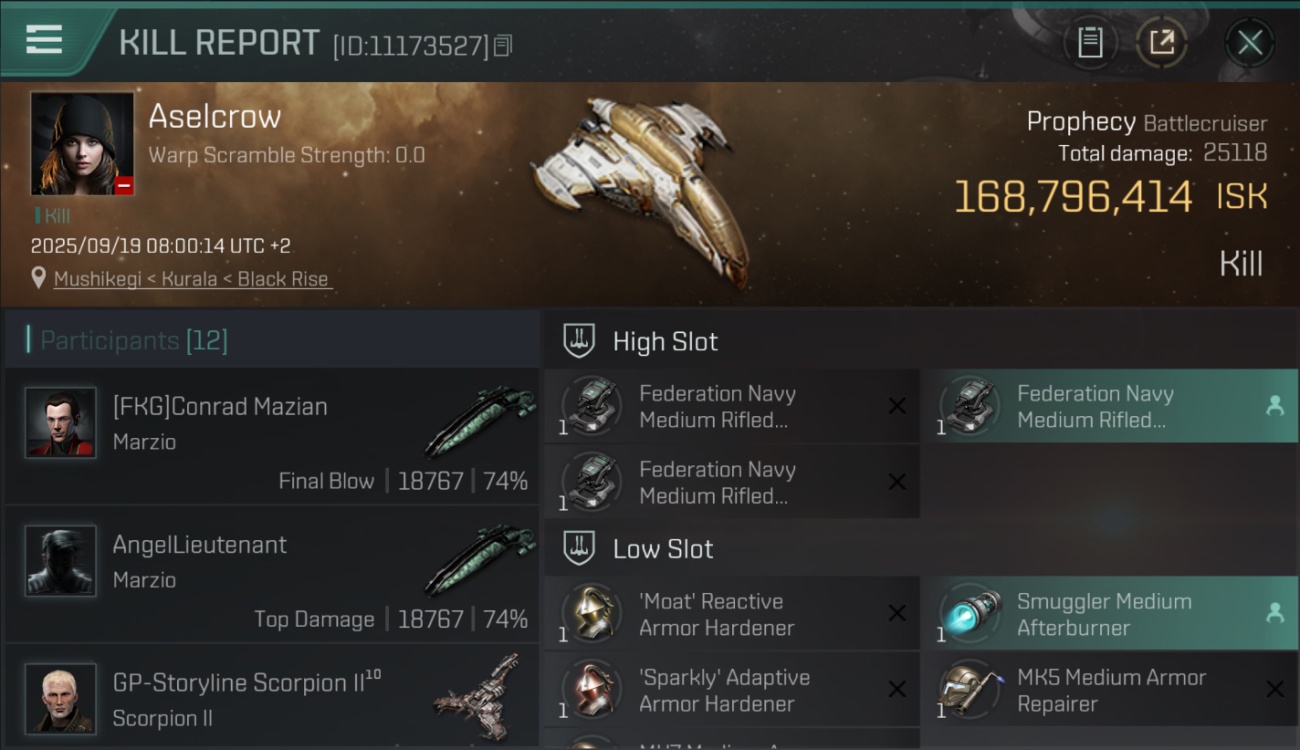Click 'Sparkly' Adaptive Armor Hardener icon
Screen dimensions: 1300x750
(x=590, y=690)
